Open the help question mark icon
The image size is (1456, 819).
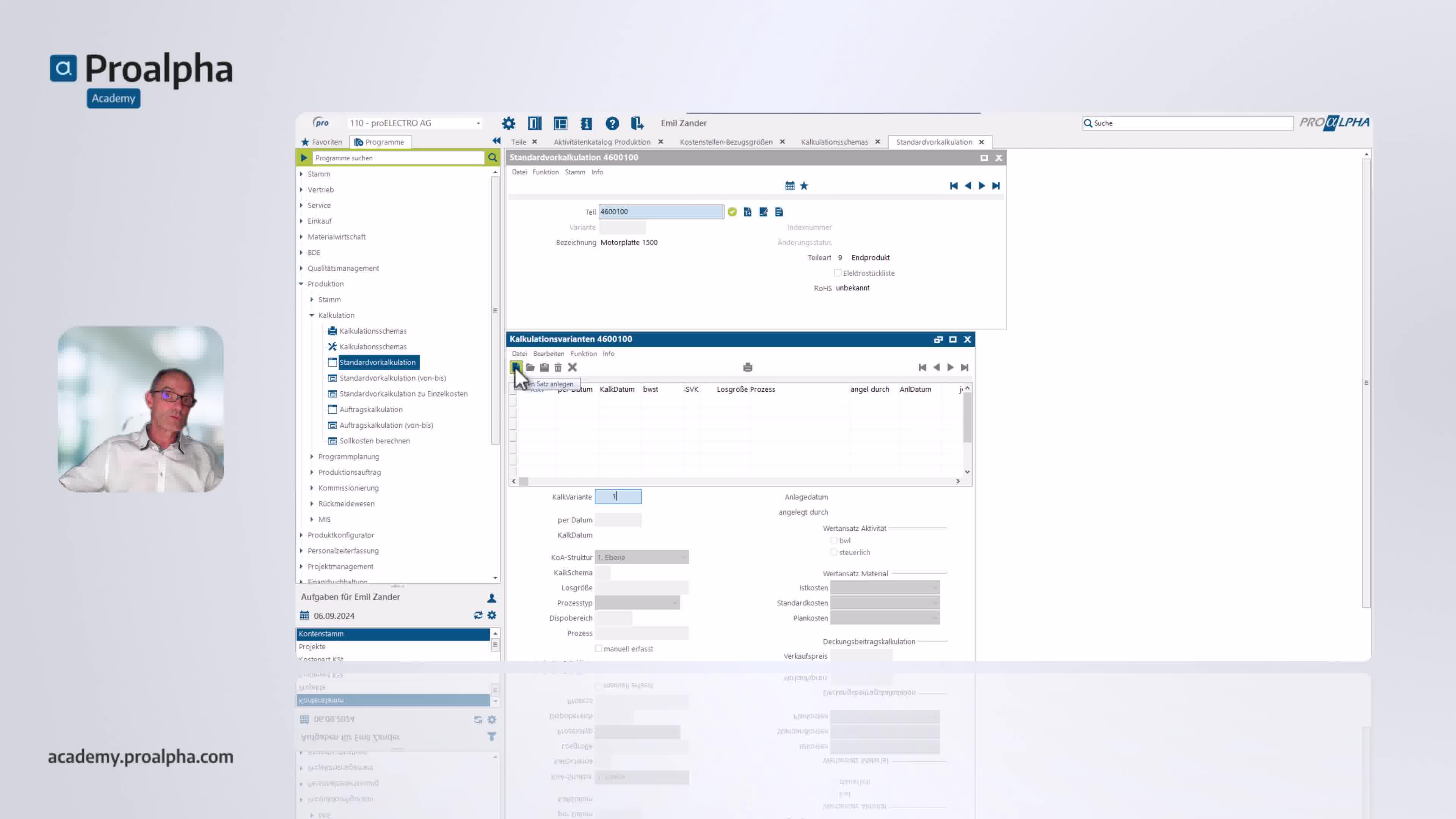pyautogui.click(x=612, y=123)
